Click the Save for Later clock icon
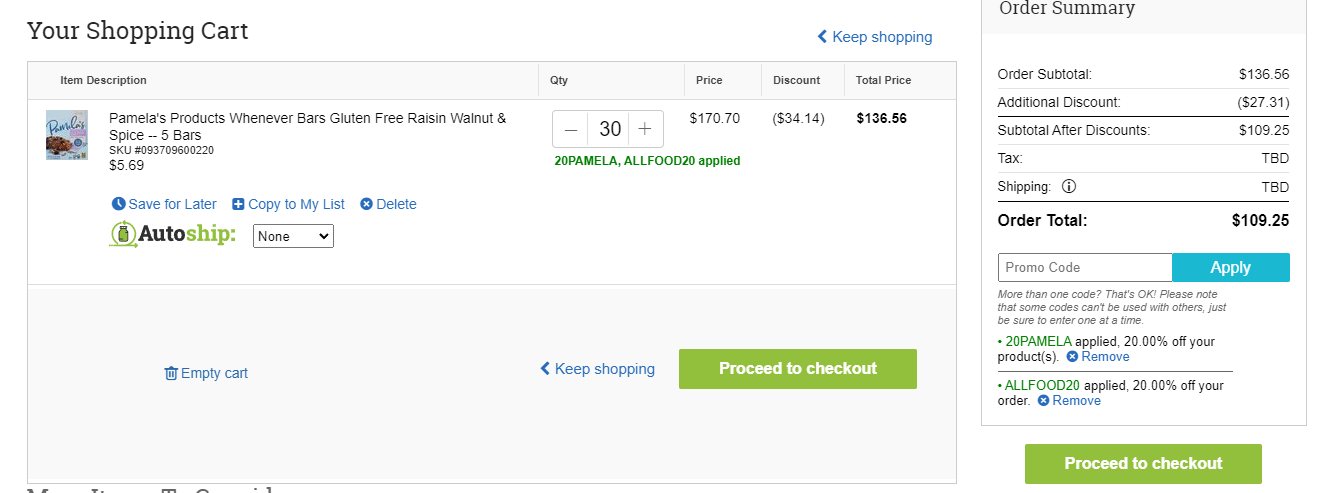This screenshot has height=493, width=1322. [119, 204]
